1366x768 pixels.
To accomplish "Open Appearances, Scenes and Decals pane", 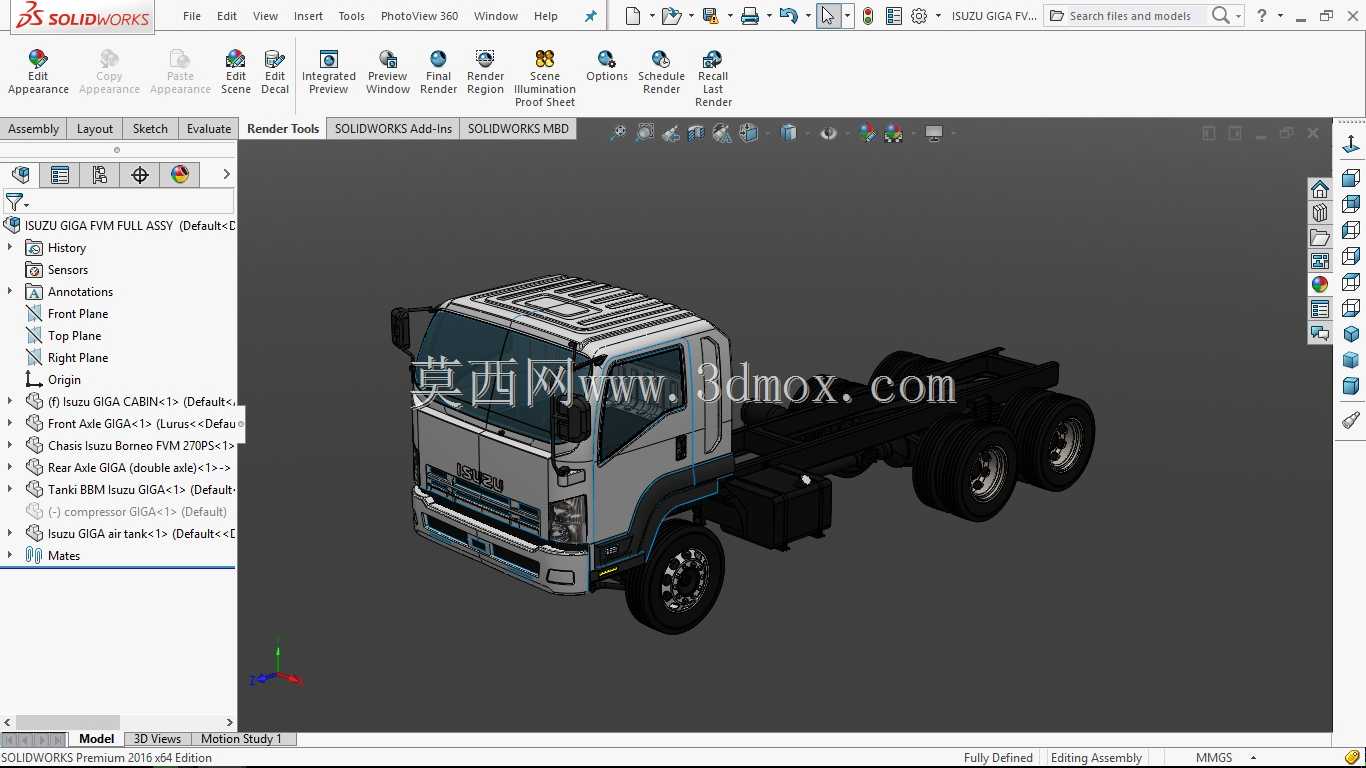I will click(x=1320, y=284).
